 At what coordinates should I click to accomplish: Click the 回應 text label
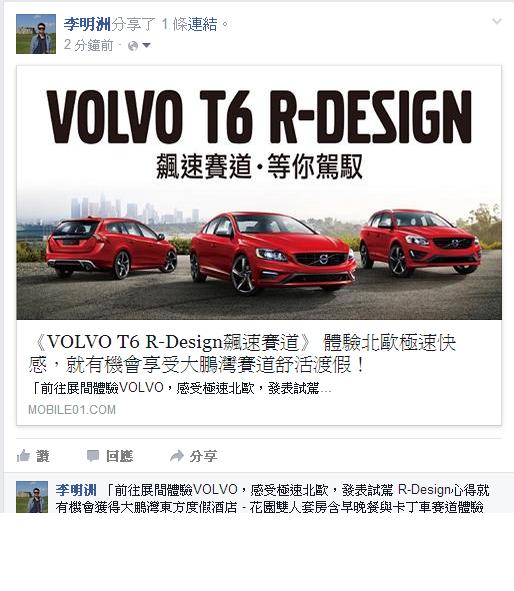(x=119, y=456)
